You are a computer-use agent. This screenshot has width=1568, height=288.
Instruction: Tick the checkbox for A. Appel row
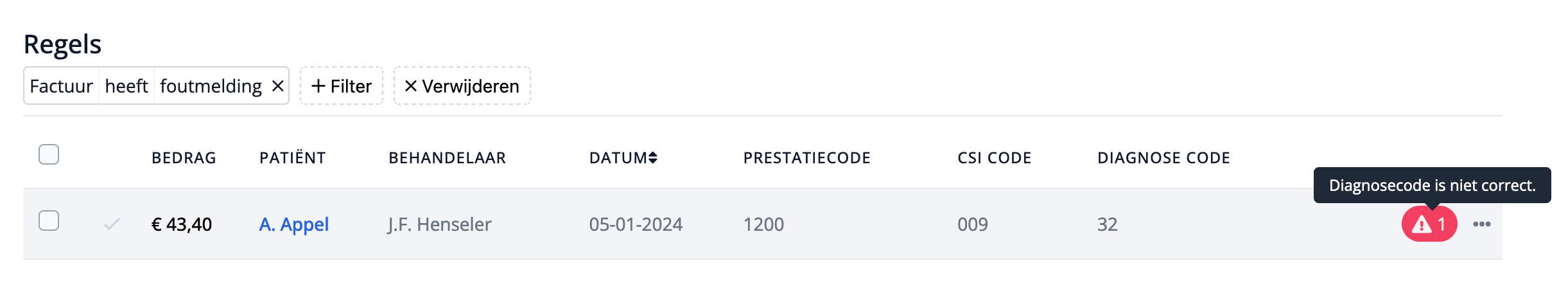(x=49, y=221)
